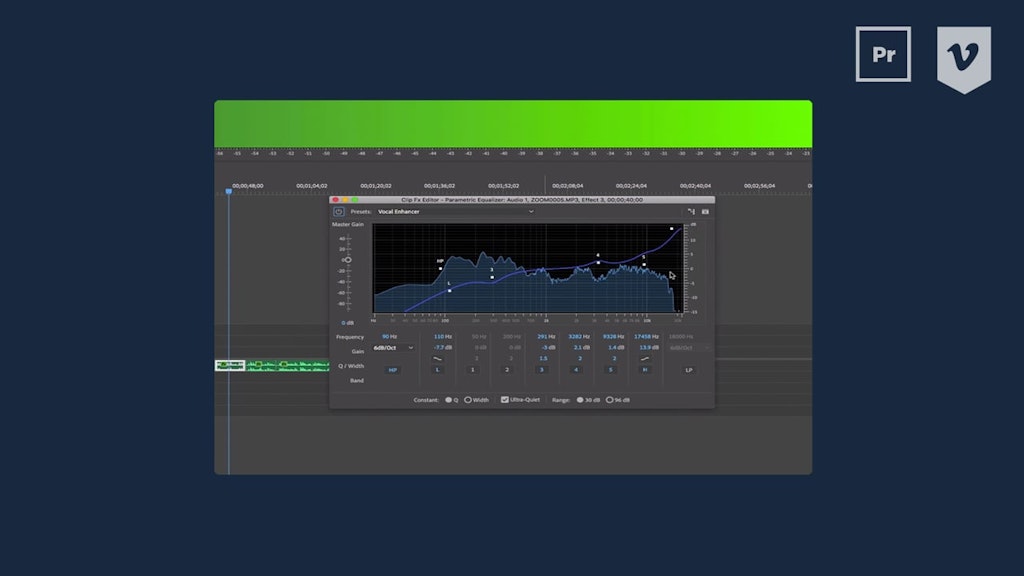1024x576 pixels.
Task: Click control point 4 on the EQ graph
Action: click(598, 261)
